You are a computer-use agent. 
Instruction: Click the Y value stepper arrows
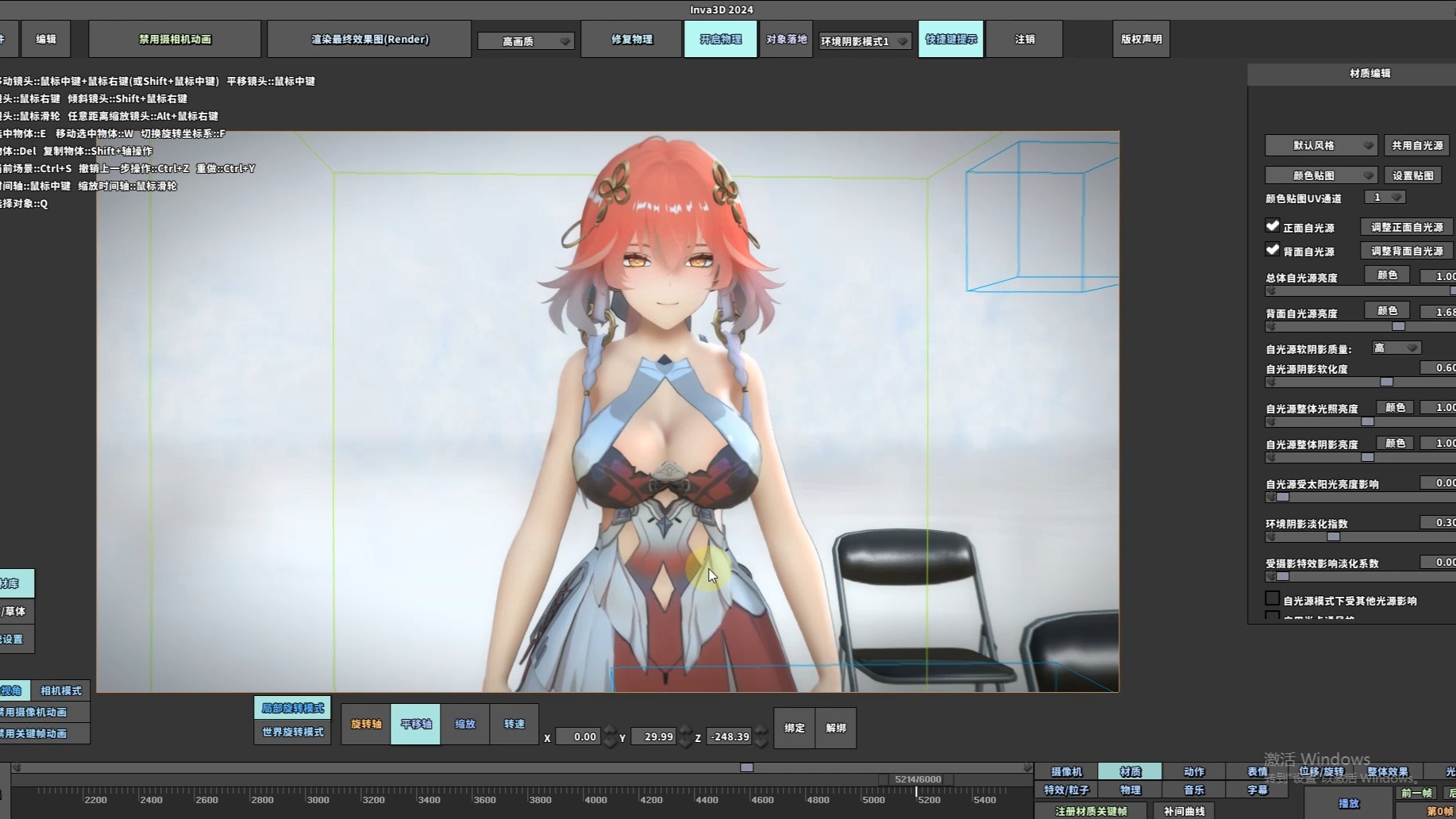685,736
